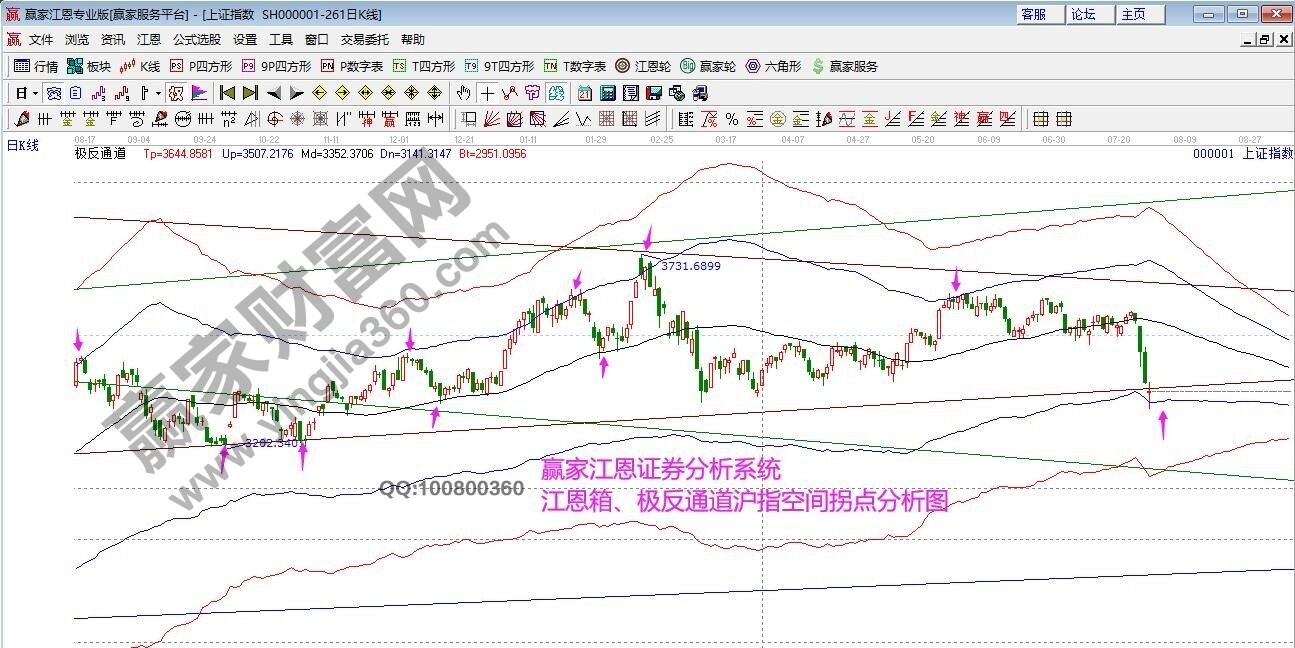Screen dimensions: 1295x648
Task: Open the period dropdown beside the 日 icon
Action: tap(34, 92)
